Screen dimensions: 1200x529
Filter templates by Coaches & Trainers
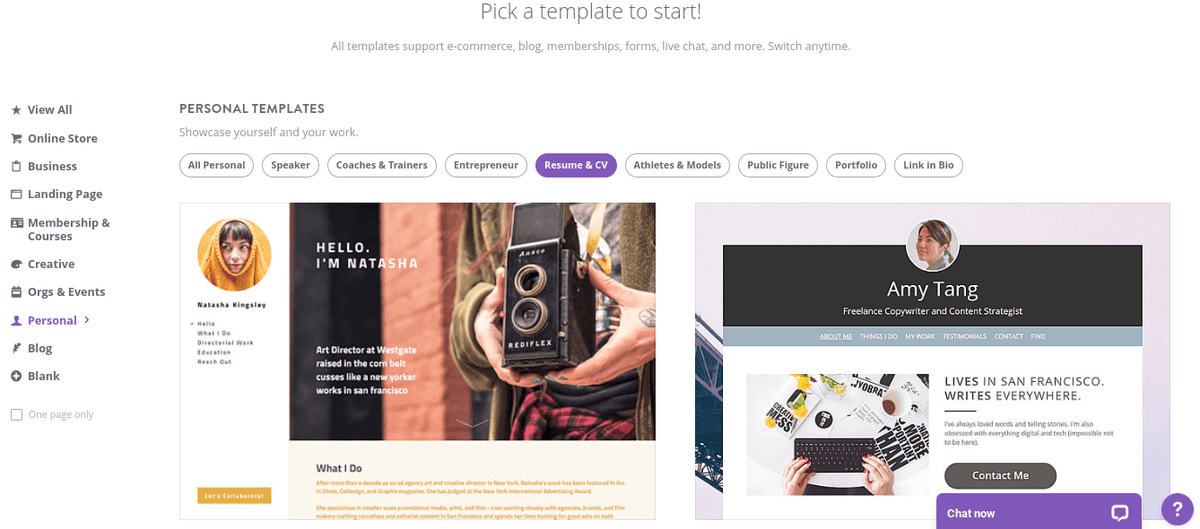click(381, 165)
